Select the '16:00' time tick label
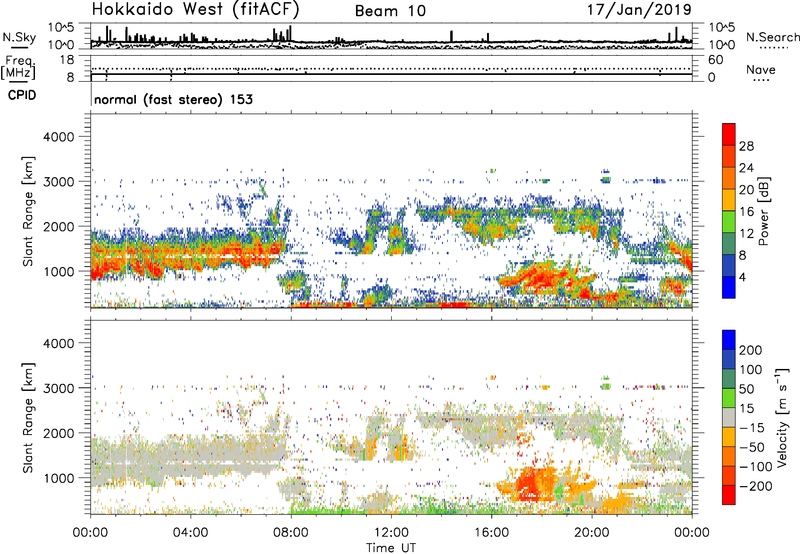Viewport: 800px width, 554px height. coord(491,533)
